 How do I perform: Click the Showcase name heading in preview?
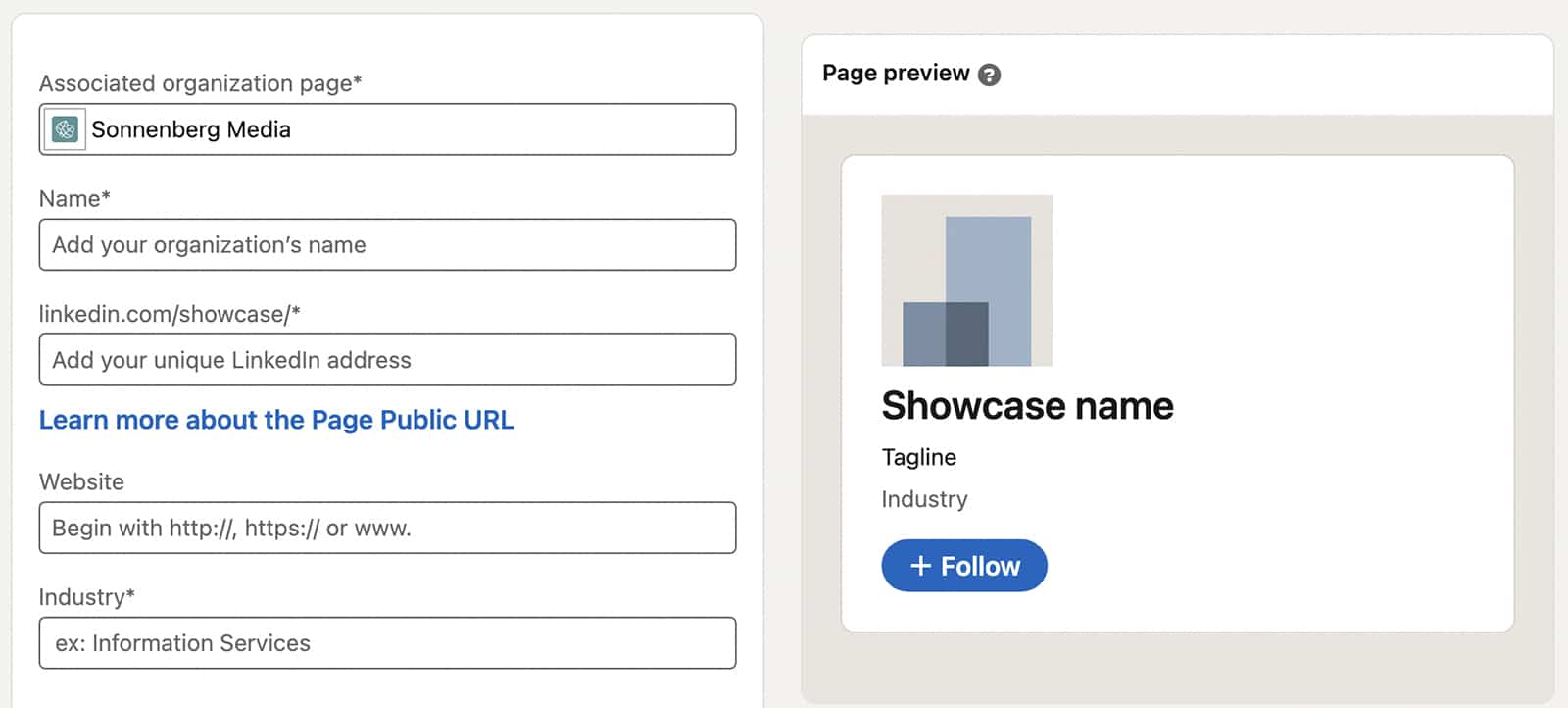coord(1027,406)
